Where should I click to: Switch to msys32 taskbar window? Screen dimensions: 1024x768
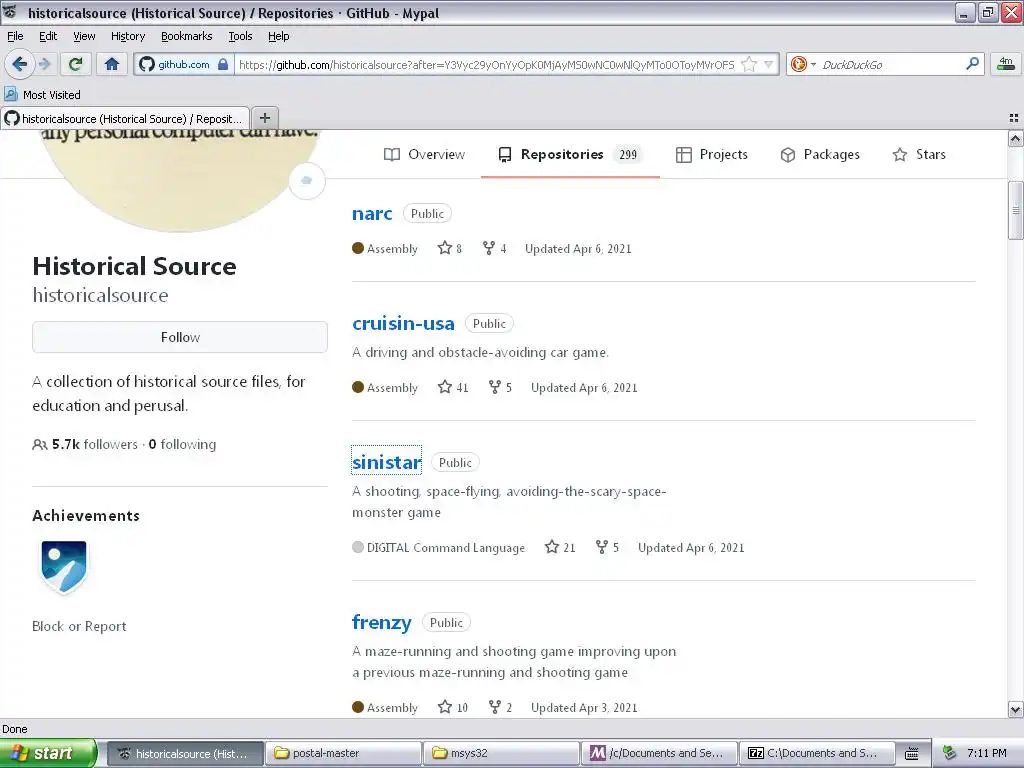501,753
